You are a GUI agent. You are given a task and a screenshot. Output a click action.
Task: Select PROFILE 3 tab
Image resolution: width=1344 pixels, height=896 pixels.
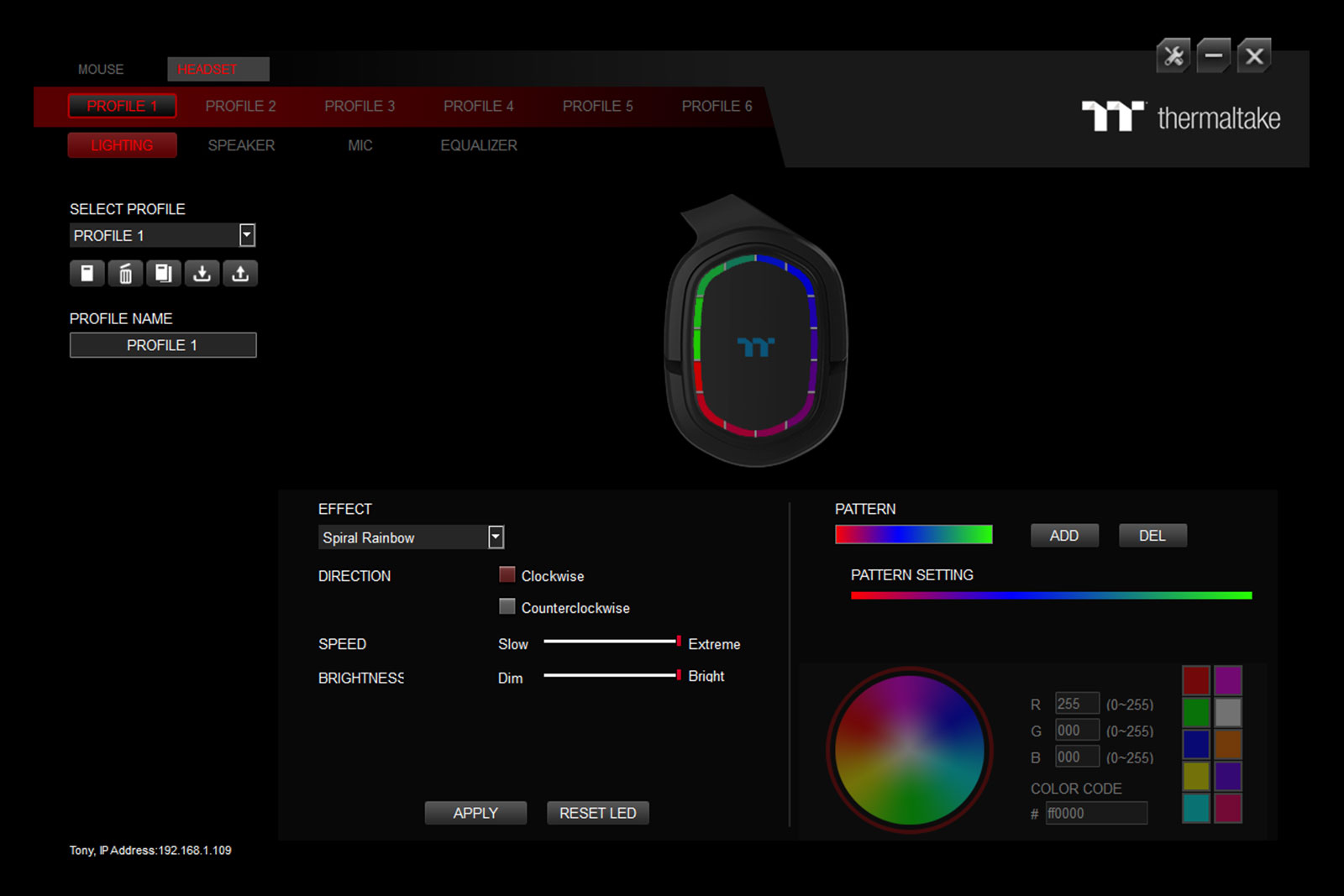tap(360, 106)
